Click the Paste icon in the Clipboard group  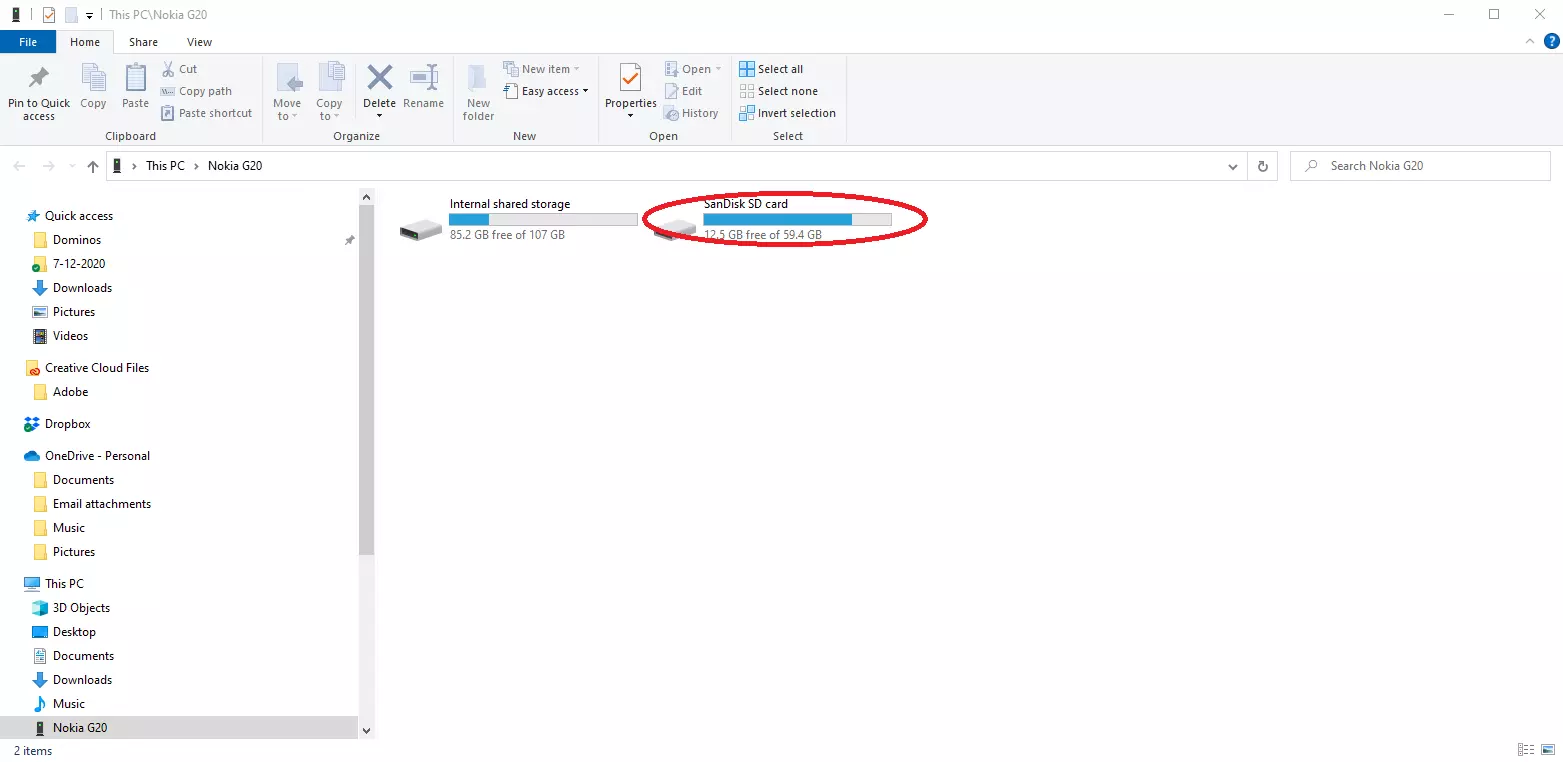(x=135, y=78)
